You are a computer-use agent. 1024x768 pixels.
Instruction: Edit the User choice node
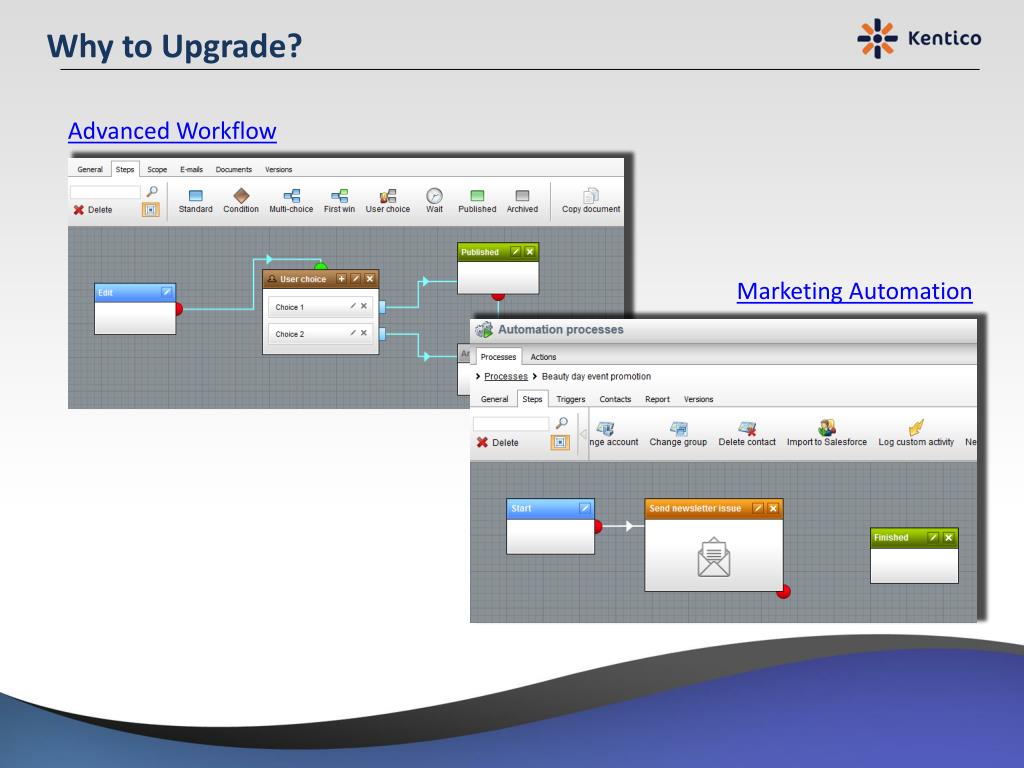(x=355, y=279)
